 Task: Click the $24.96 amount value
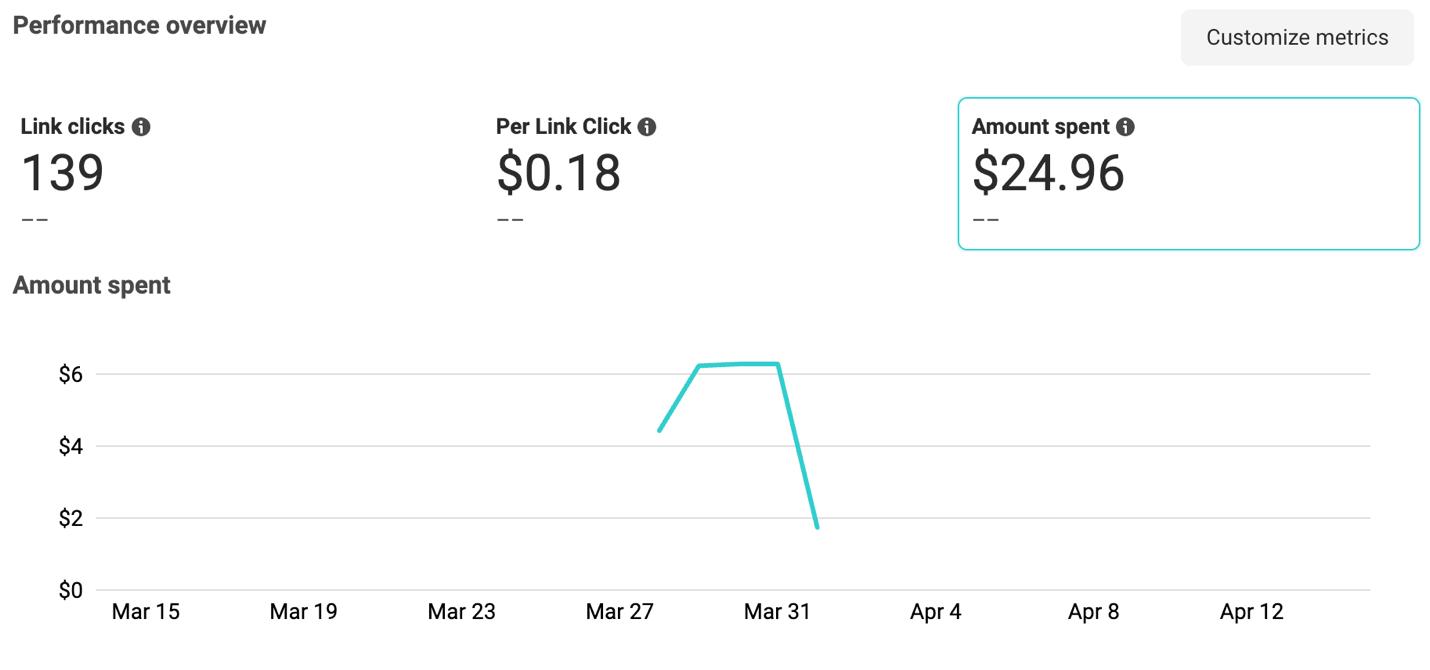pyautogui.click(x=1048, y=173)
